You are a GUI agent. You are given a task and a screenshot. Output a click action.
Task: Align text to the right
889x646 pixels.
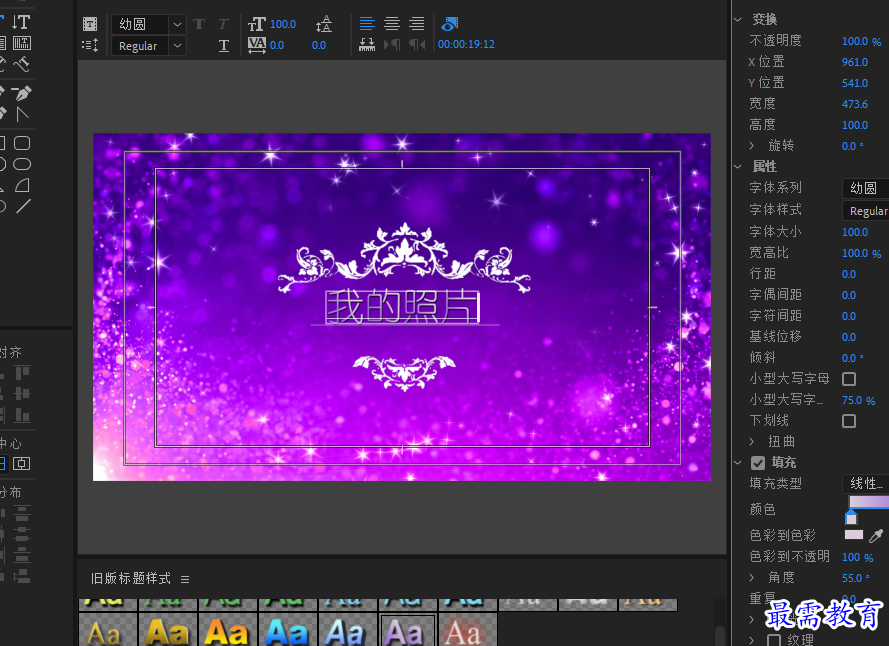pos(417,23)
